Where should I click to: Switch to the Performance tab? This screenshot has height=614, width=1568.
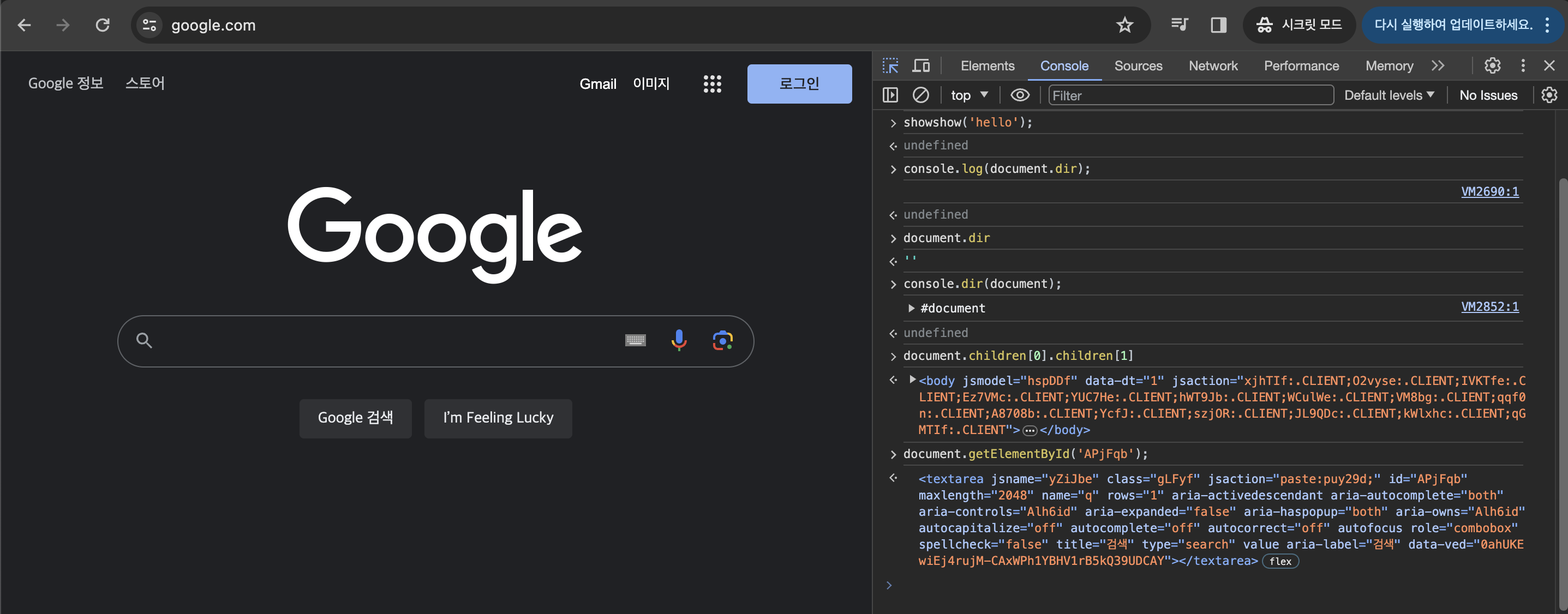(1301, 66)
